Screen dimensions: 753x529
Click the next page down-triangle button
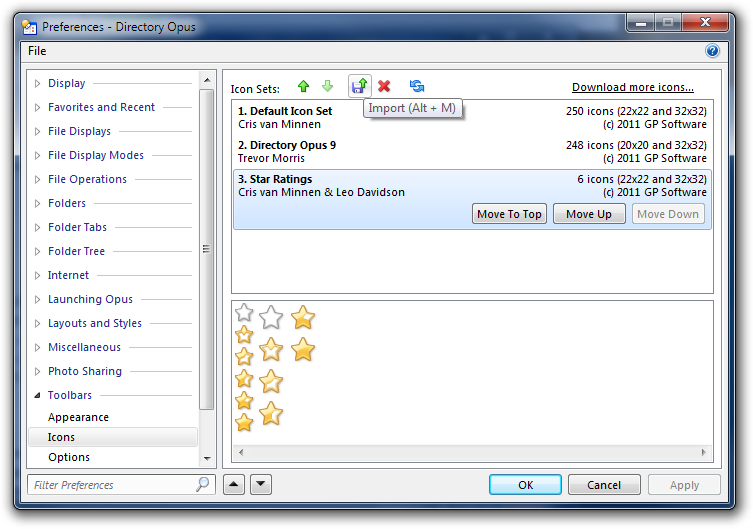point(261,484)
